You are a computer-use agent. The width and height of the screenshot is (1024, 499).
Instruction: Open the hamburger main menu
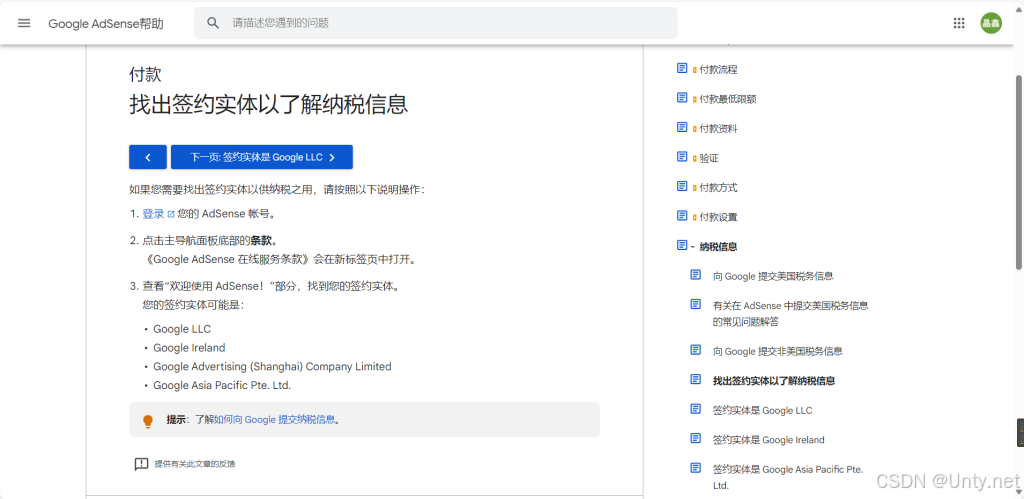click(x=24, y=24)
